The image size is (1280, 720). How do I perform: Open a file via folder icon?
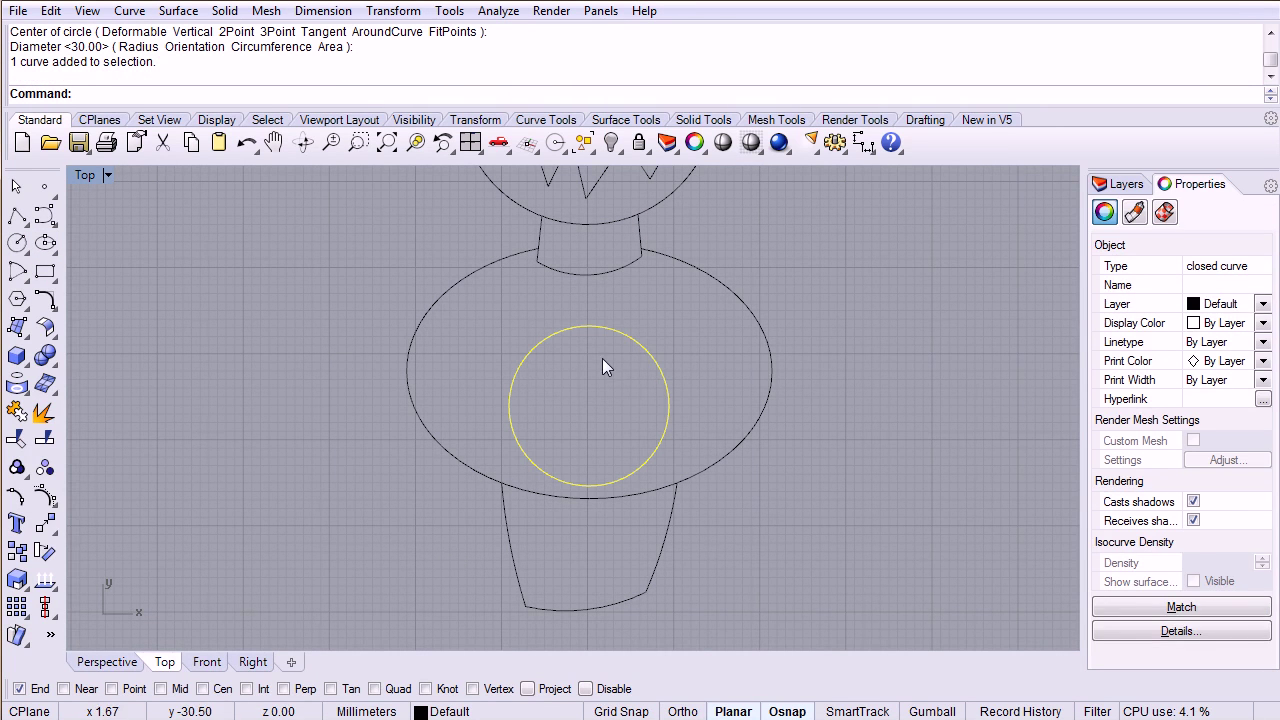(x=50, y=143)
